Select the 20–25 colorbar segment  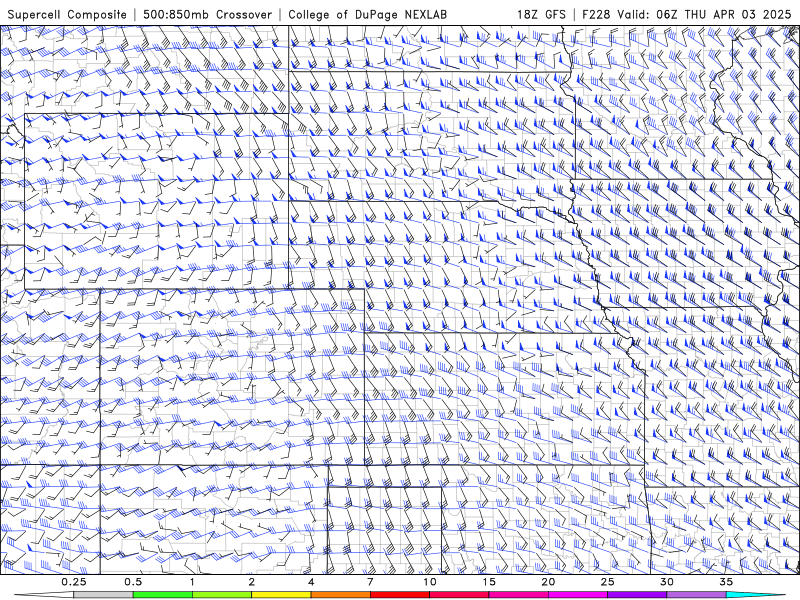pos(578,595)
